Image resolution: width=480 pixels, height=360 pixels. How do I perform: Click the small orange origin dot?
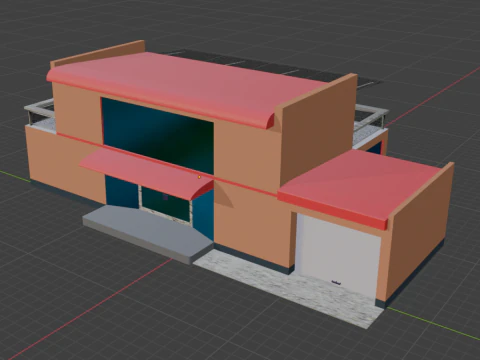pos(199,177)
